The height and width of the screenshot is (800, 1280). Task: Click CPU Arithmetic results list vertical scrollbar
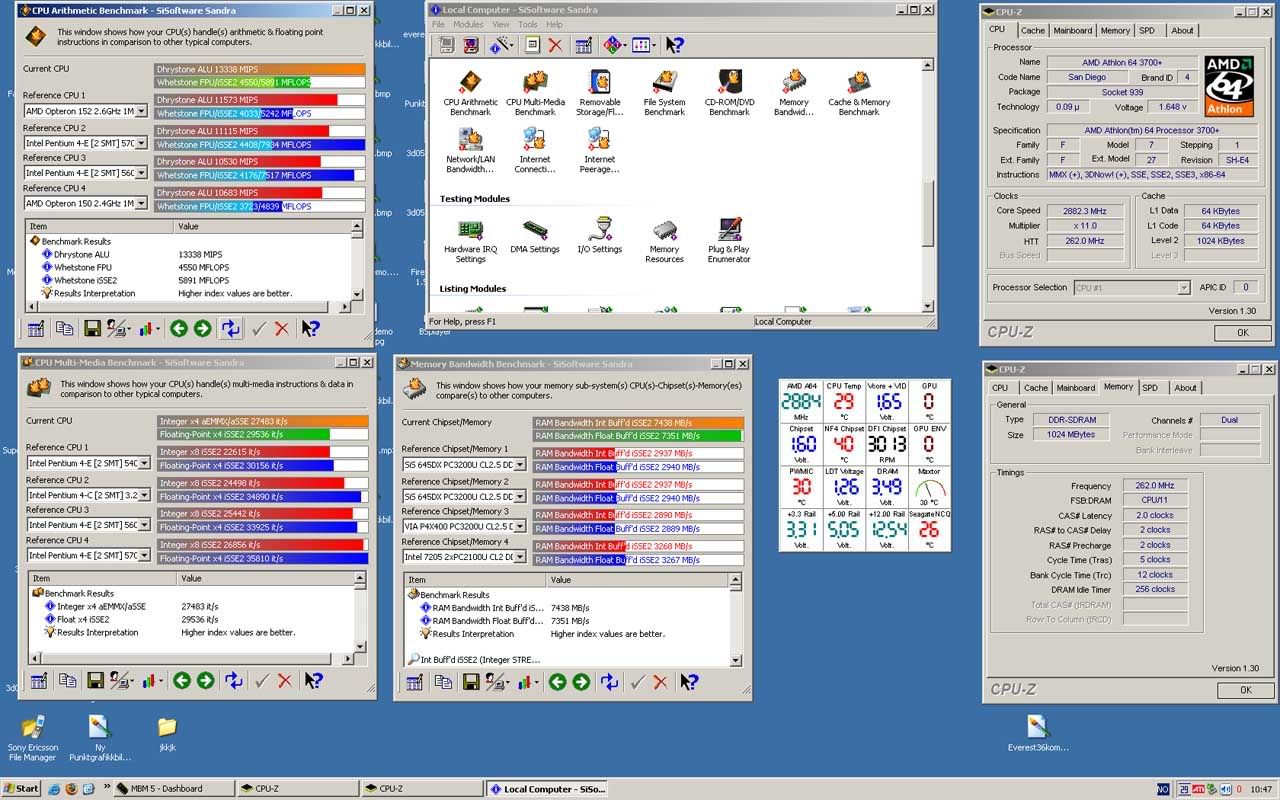357,260
